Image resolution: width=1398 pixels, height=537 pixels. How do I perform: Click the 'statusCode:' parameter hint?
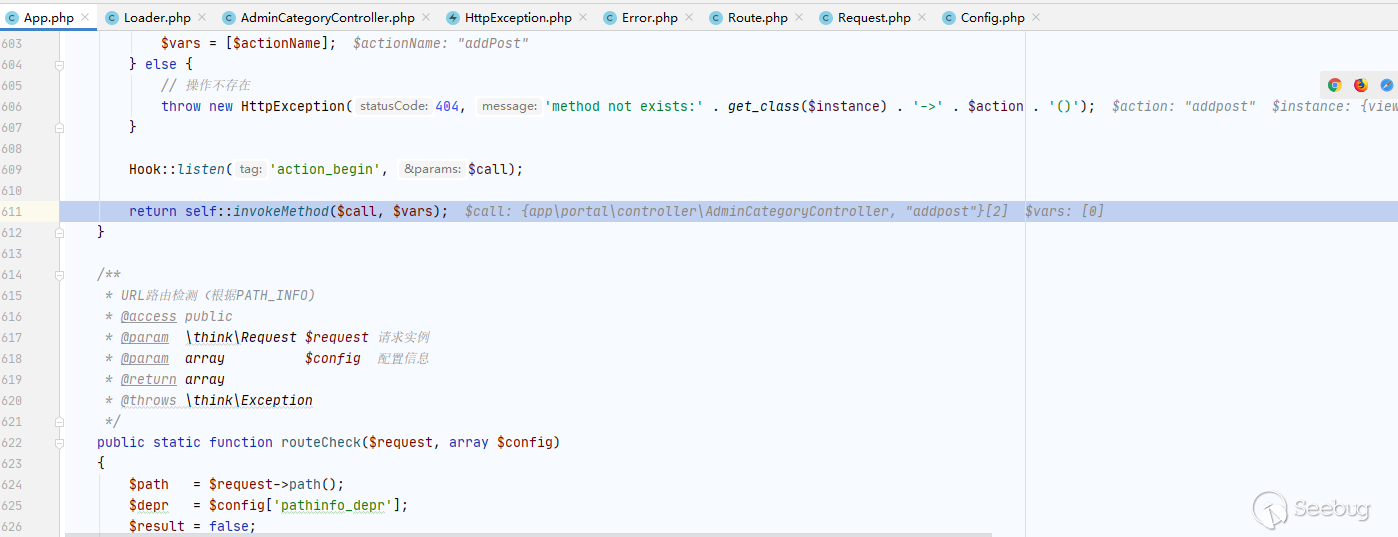pos(394,106)
